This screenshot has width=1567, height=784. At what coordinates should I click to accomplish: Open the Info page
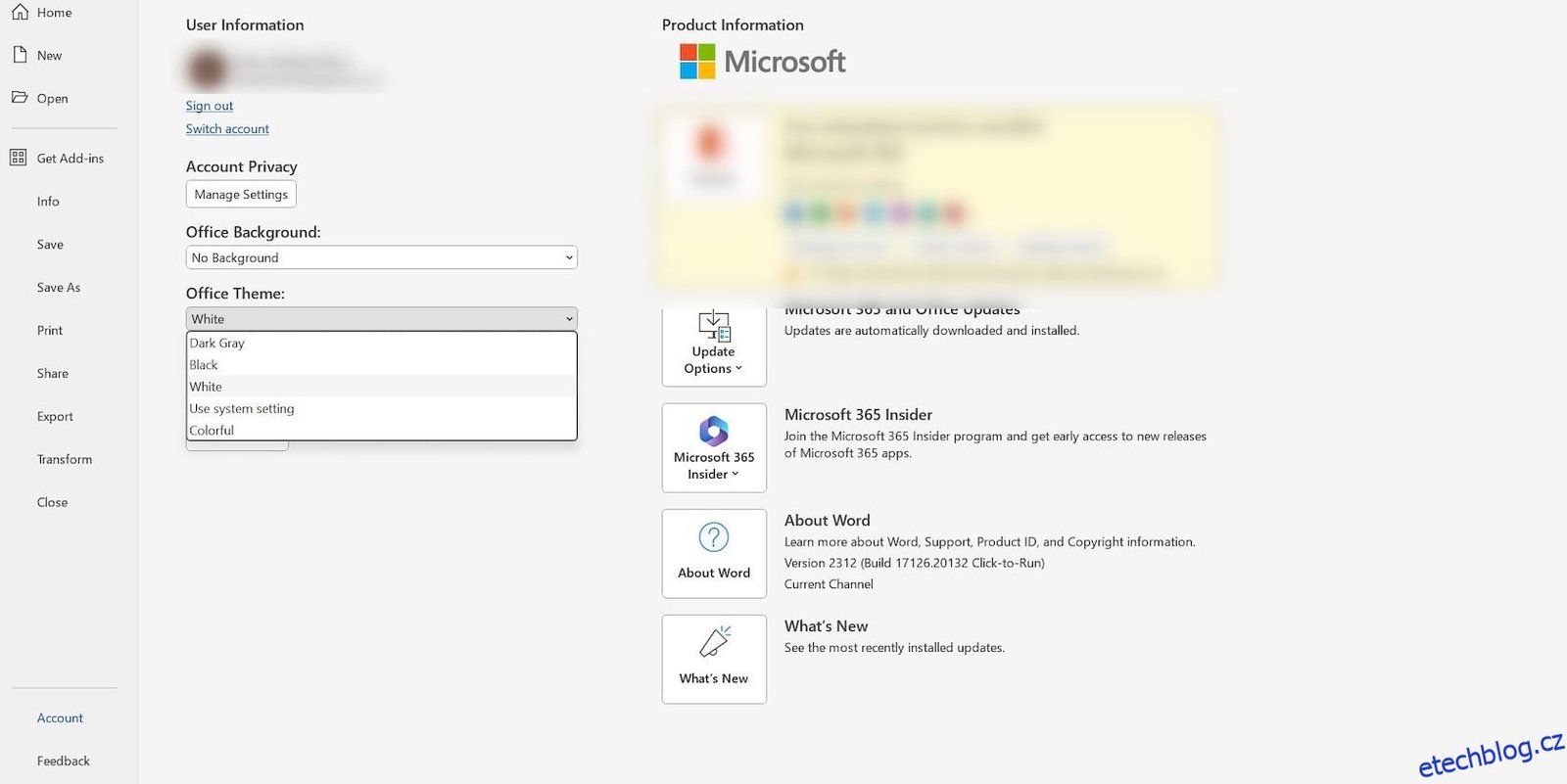tap(48, 202)
